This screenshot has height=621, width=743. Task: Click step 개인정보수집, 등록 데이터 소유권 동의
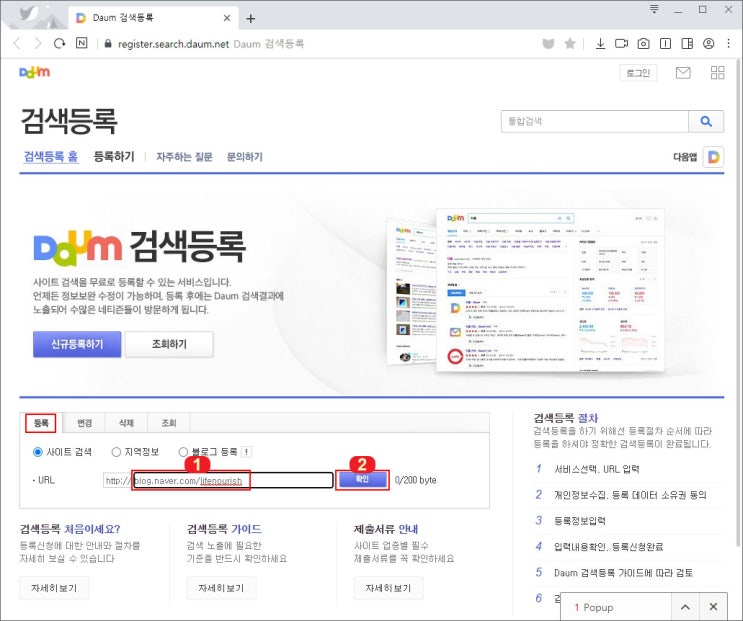click(x=630, y=495)
